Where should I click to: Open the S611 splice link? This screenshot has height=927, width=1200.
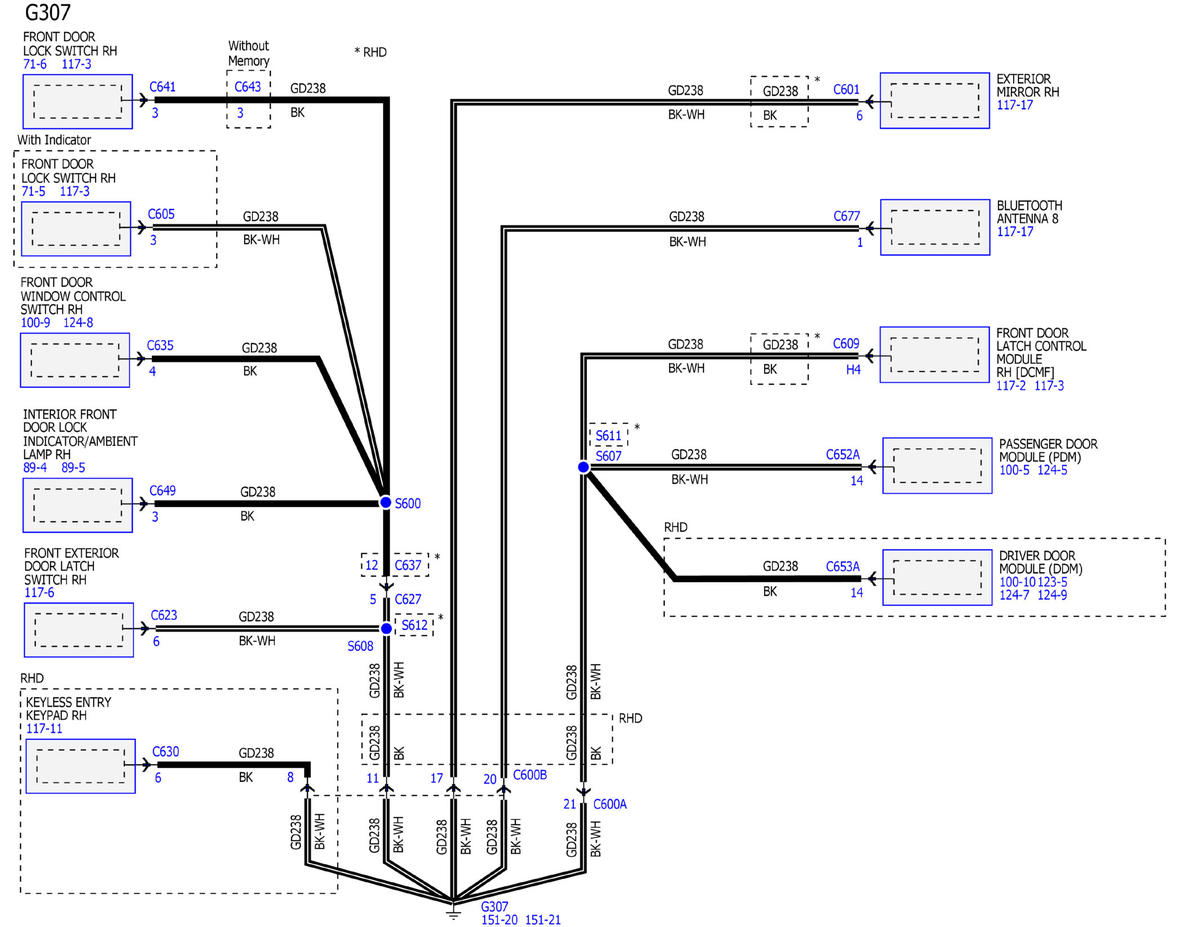[608, 436]
